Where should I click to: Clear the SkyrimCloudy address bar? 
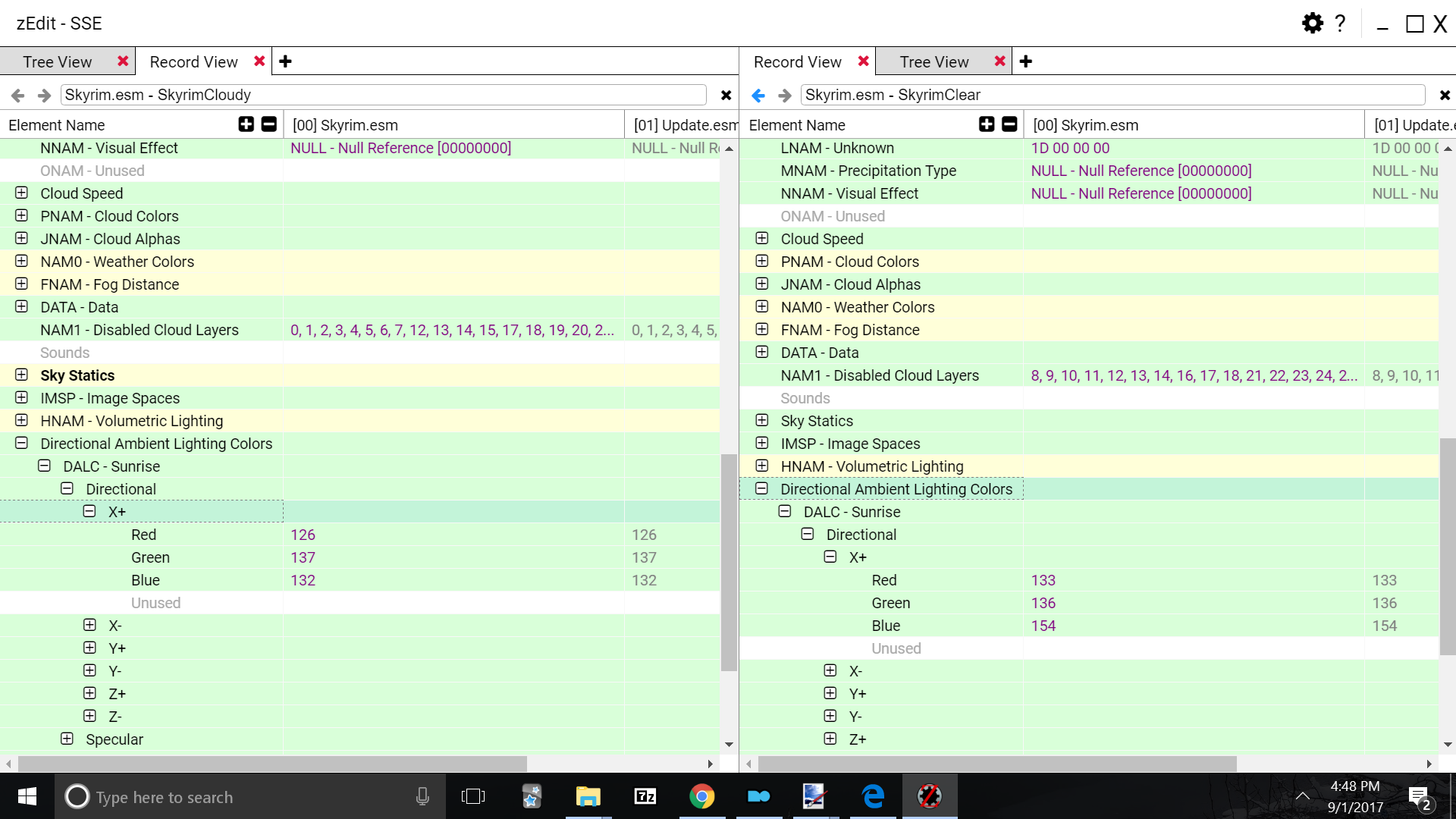(x=726, y=95)
